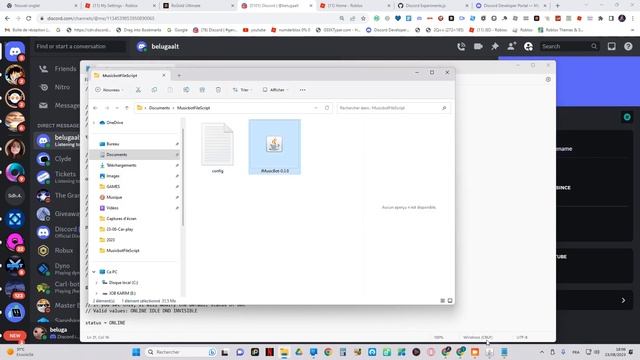Image resolution: width=640 pixels, height=360 pixels.
Task: Open a new Chrome tab
Action: [558, 6]
